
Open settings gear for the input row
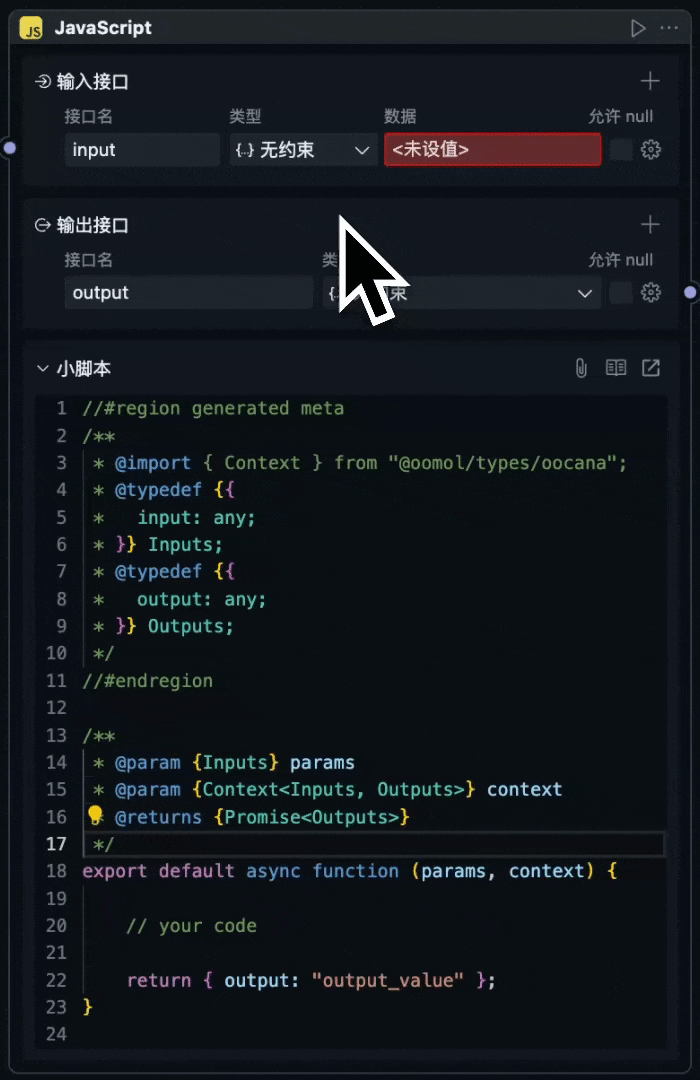click(x=651, y=150)
